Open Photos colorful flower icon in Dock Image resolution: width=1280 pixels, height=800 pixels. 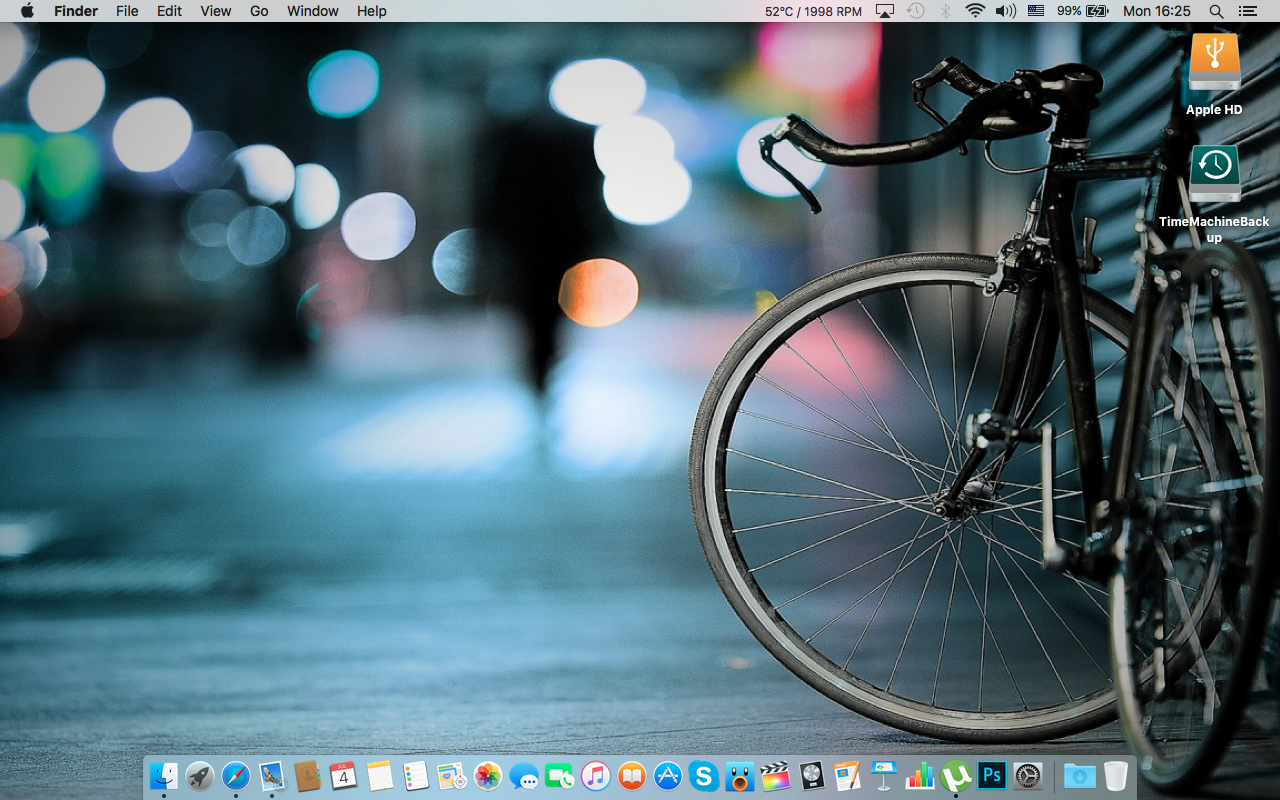[488, 775]
